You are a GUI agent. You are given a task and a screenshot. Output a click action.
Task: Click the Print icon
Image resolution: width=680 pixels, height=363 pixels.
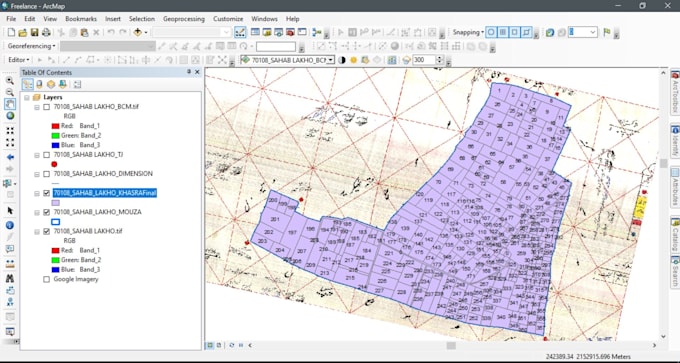46,33
